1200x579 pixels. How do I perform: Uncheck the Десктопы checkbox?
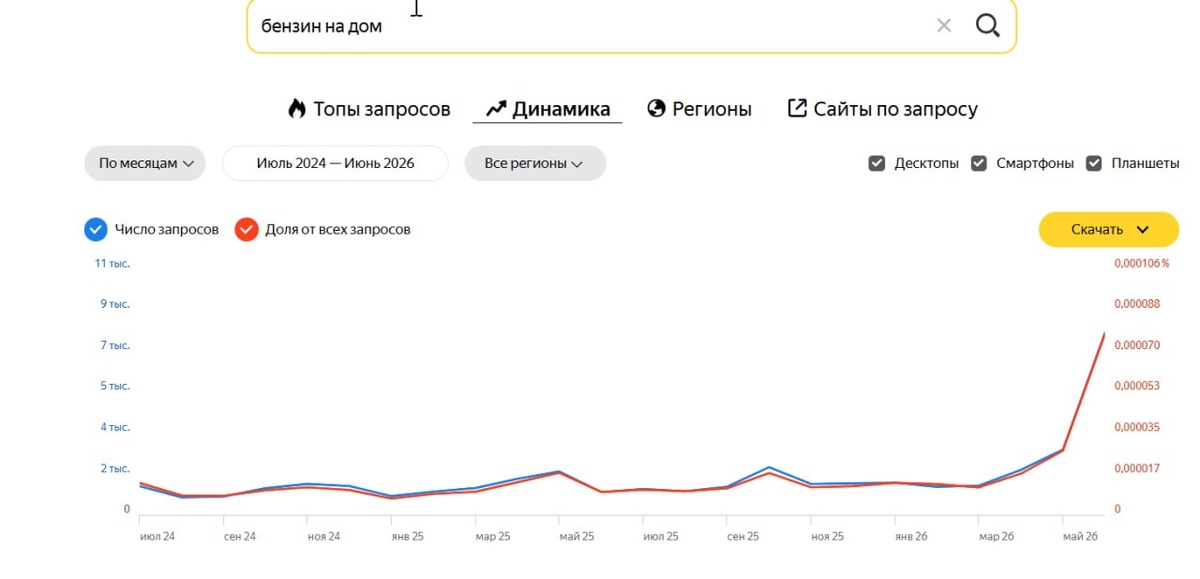tap(877, 163)
